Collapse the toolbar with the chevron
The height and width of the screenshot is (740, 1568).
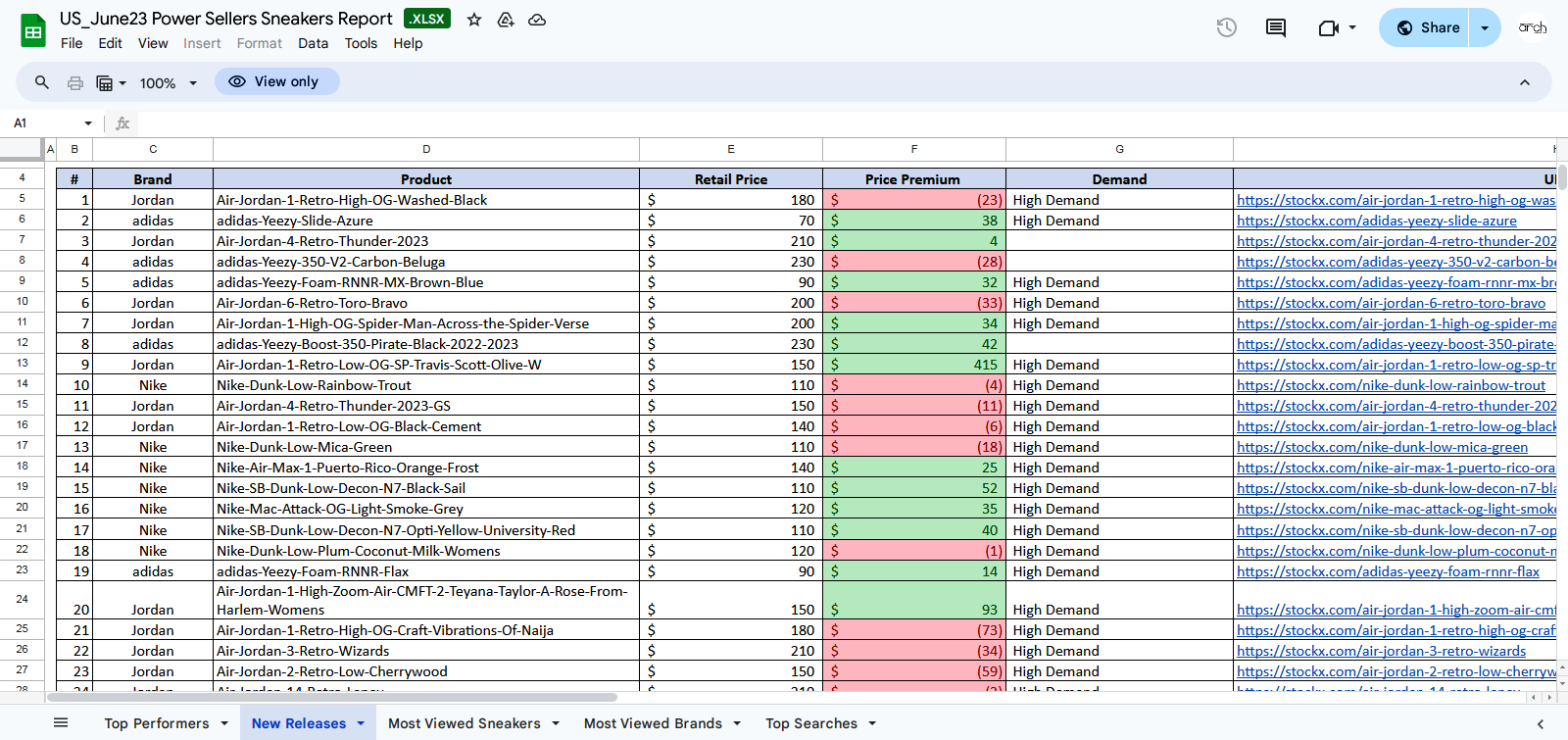click(x=1525, y=82)
